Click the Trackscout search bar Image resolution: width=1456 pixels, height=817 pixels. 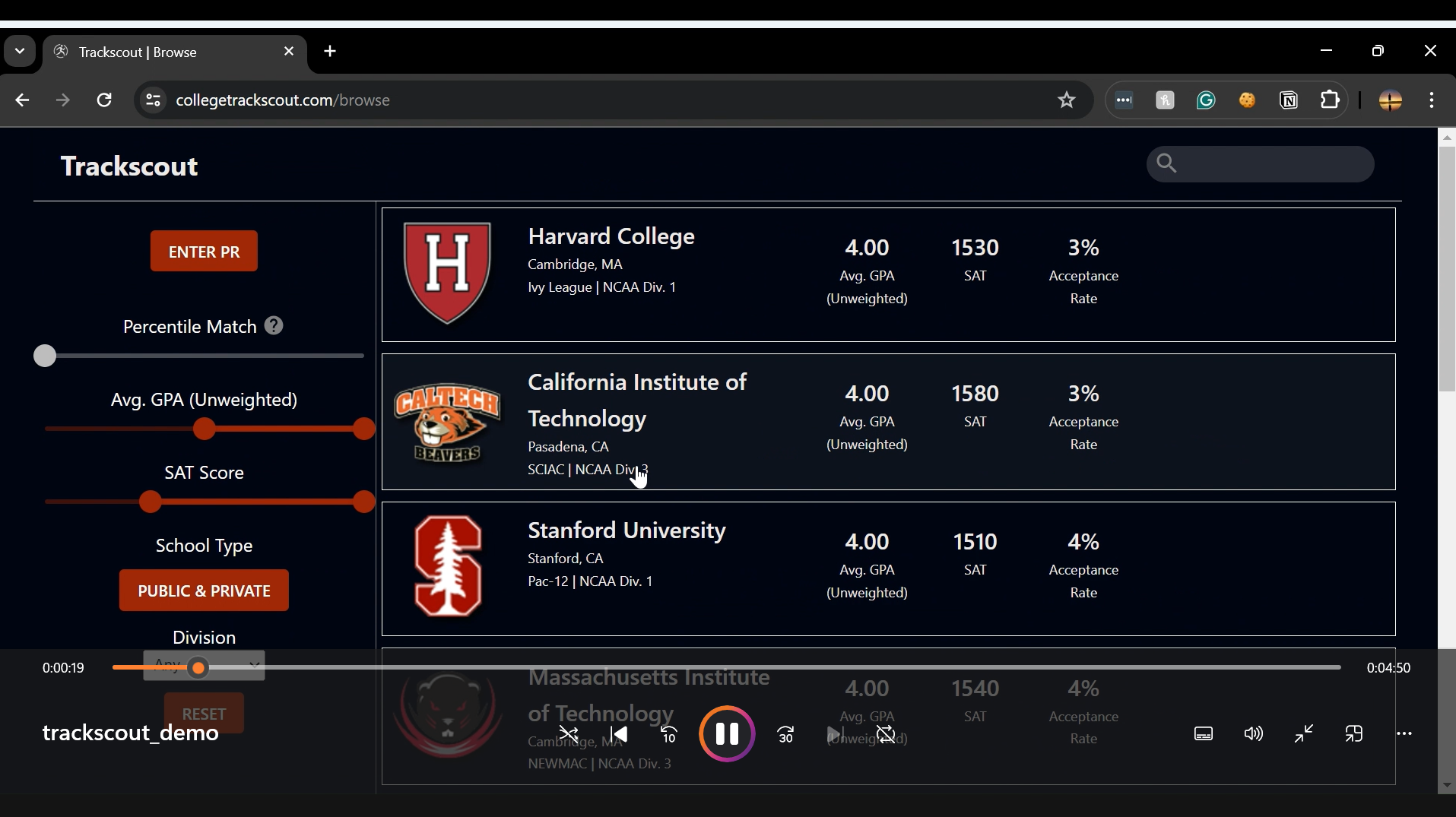point(1260,164)
